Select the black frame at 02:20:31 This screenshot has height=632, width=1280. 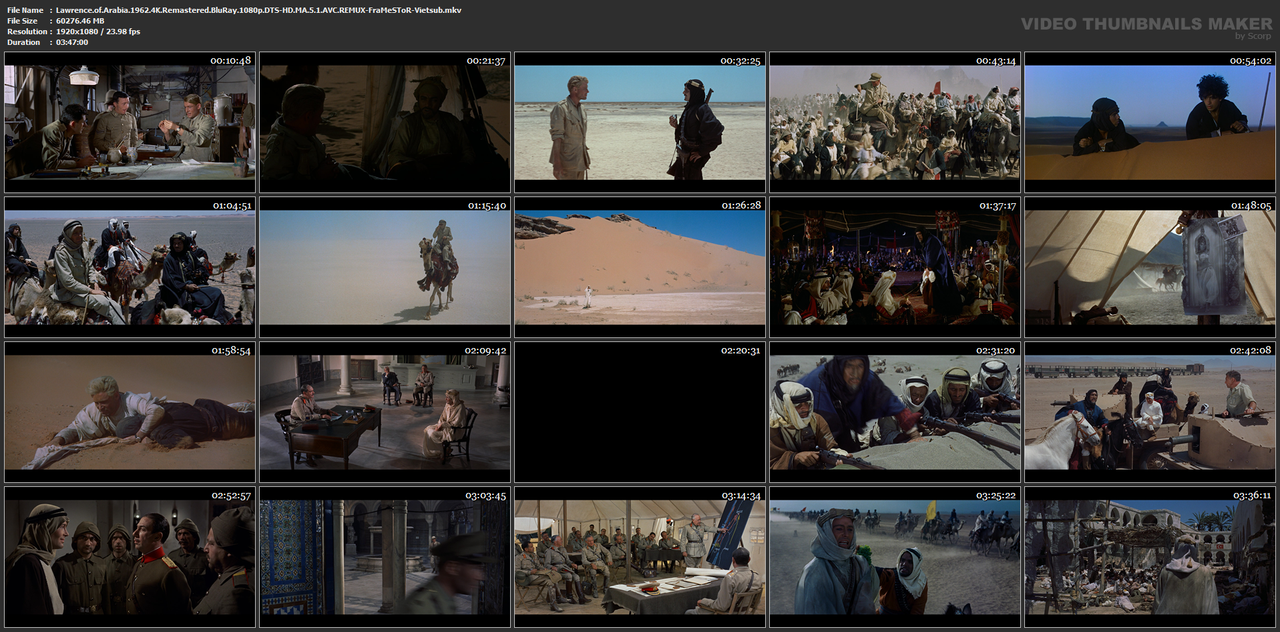640,412
